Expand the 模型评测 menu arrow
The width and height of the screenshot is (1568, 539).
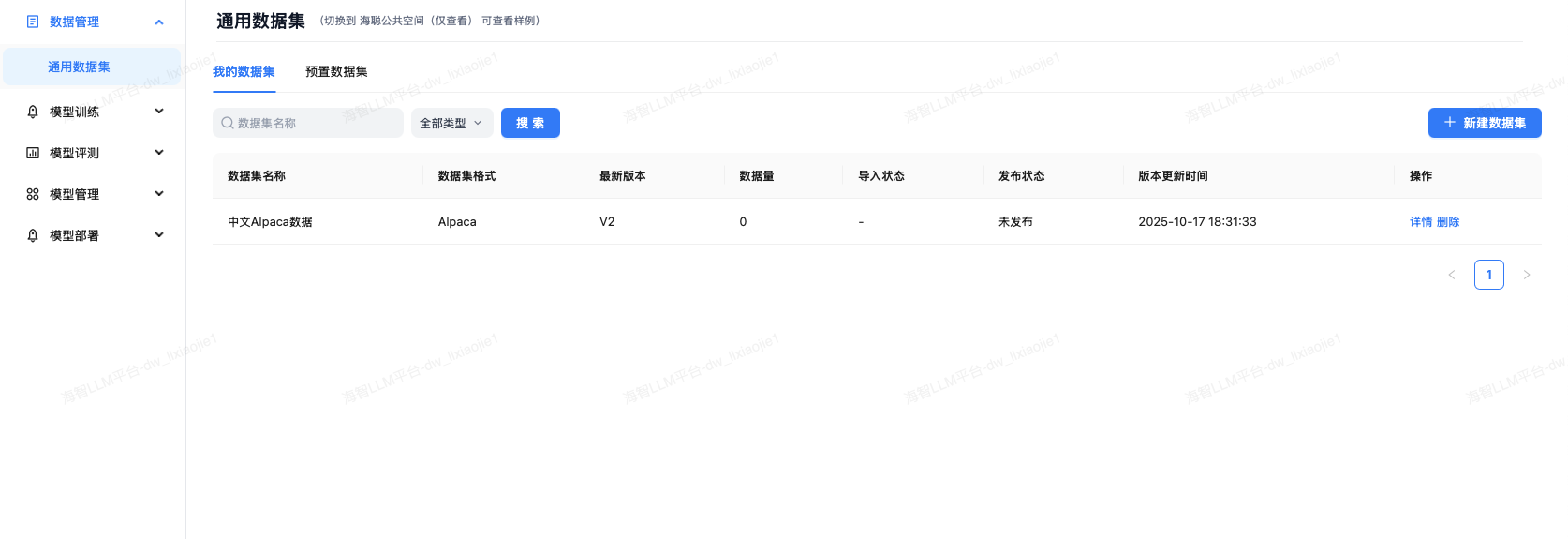(x=159, y=153)
